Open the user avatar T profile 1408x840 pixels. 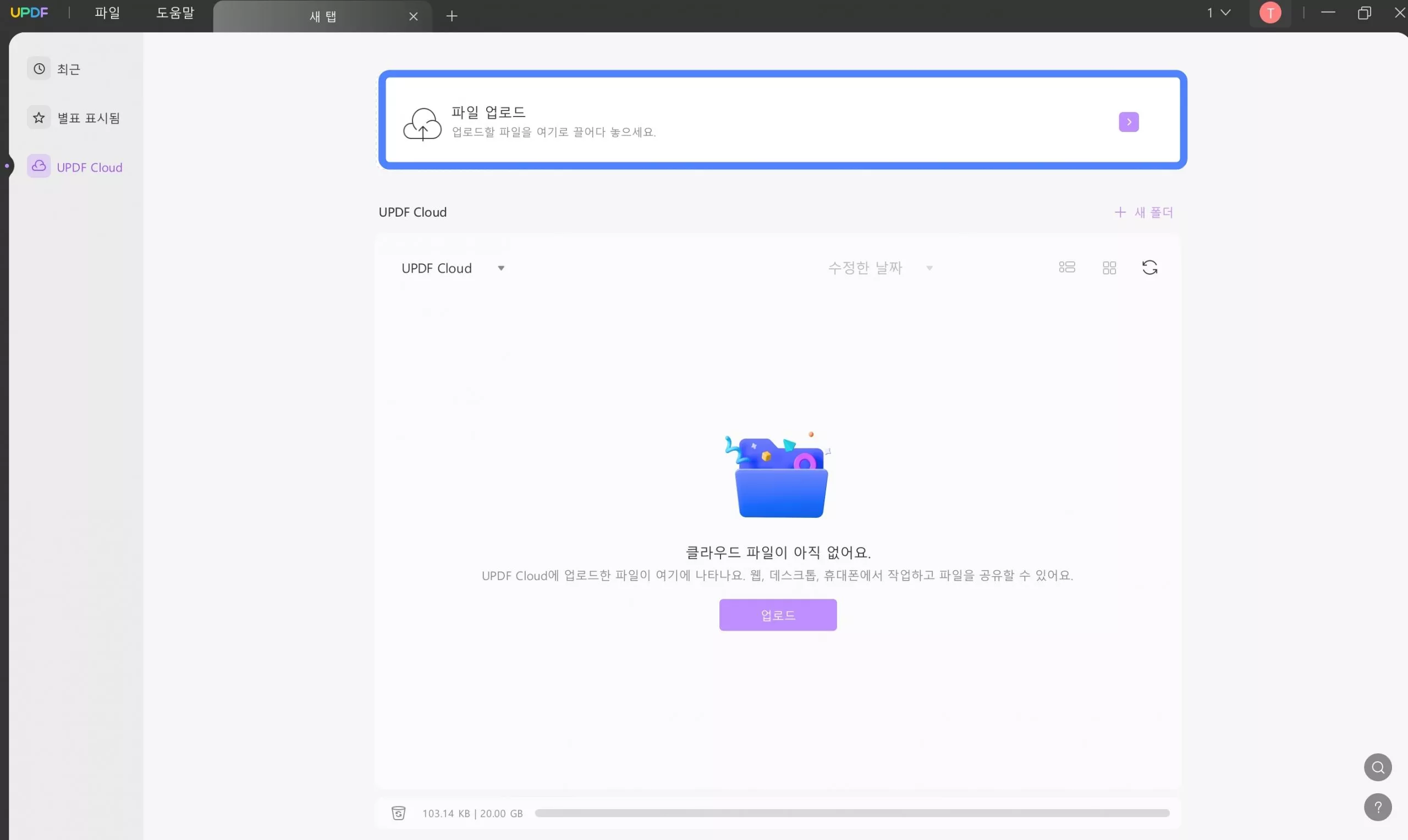coord(1270,13)
